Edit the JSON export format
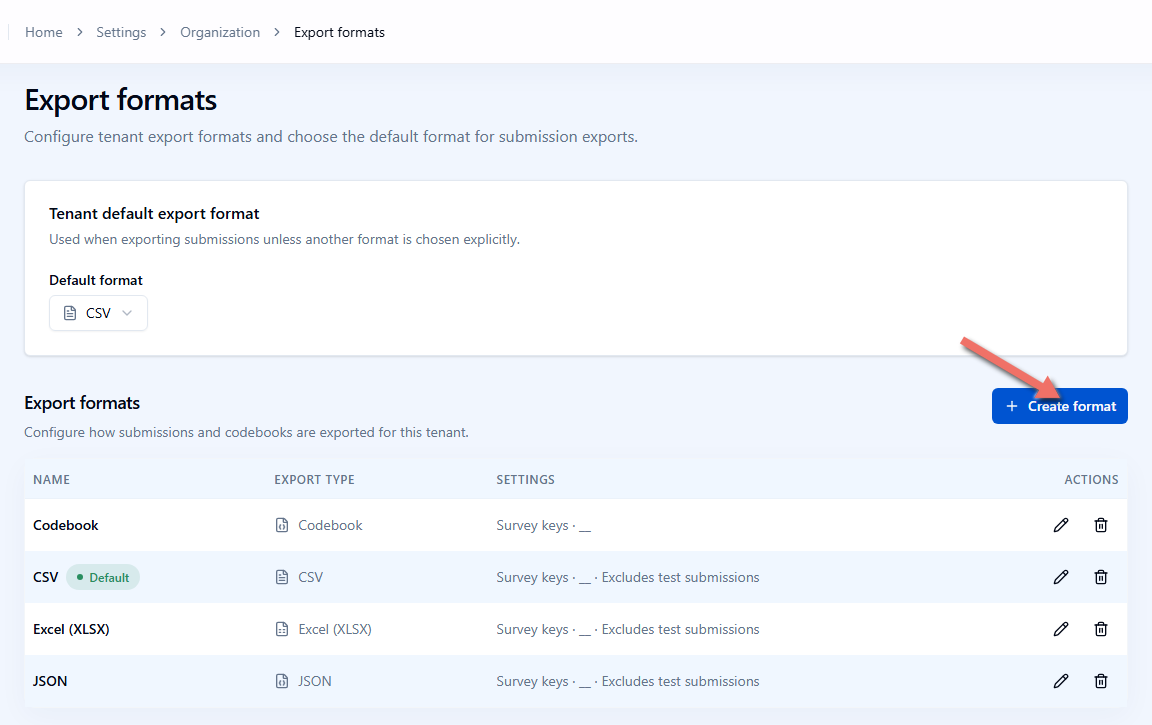 point(1061,682)
